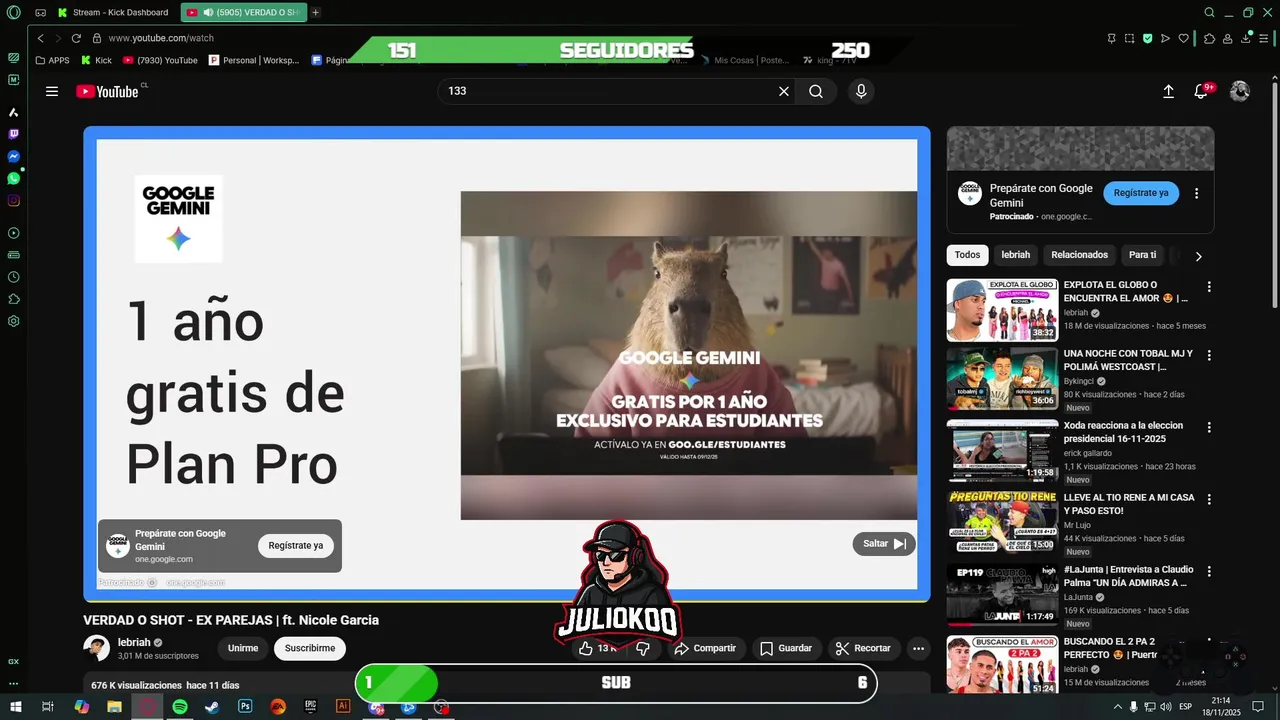Viewport: 1280px width, 720px height.
Task: Open the Opera GX main menu icon
Action: pos(14,13)
